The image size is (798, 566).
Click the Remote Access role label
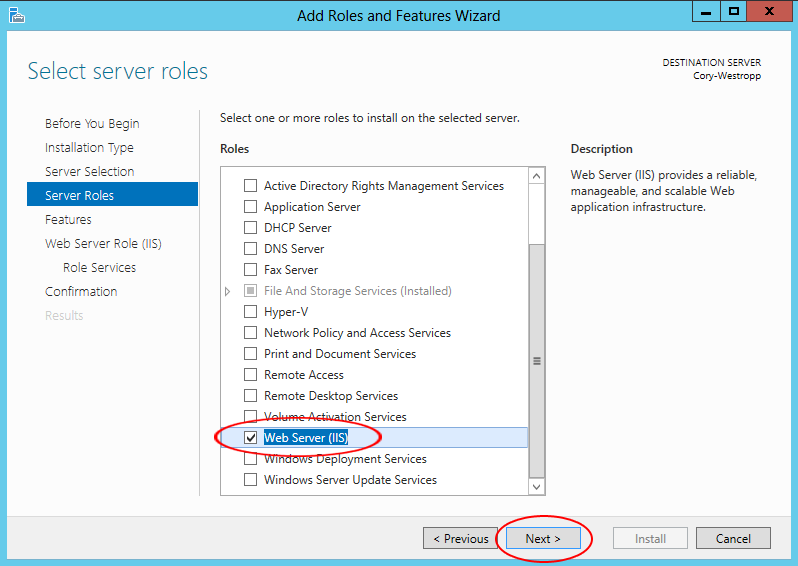[x=304, y=375]
